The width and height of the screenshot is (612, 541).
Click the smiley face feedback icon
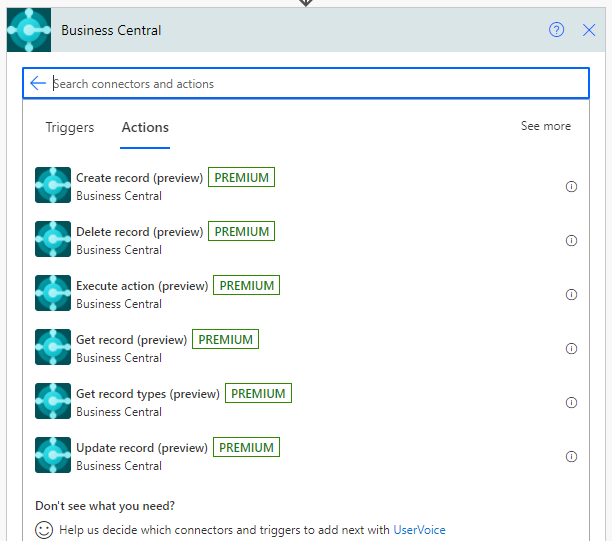[x=44, y=530]
